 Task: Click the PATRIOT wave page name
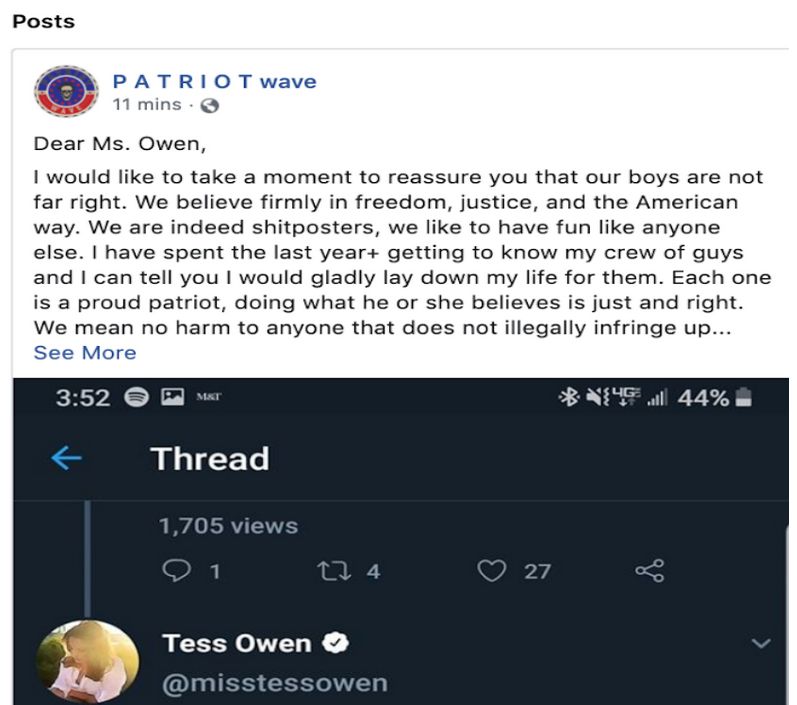tap(214, 81)
